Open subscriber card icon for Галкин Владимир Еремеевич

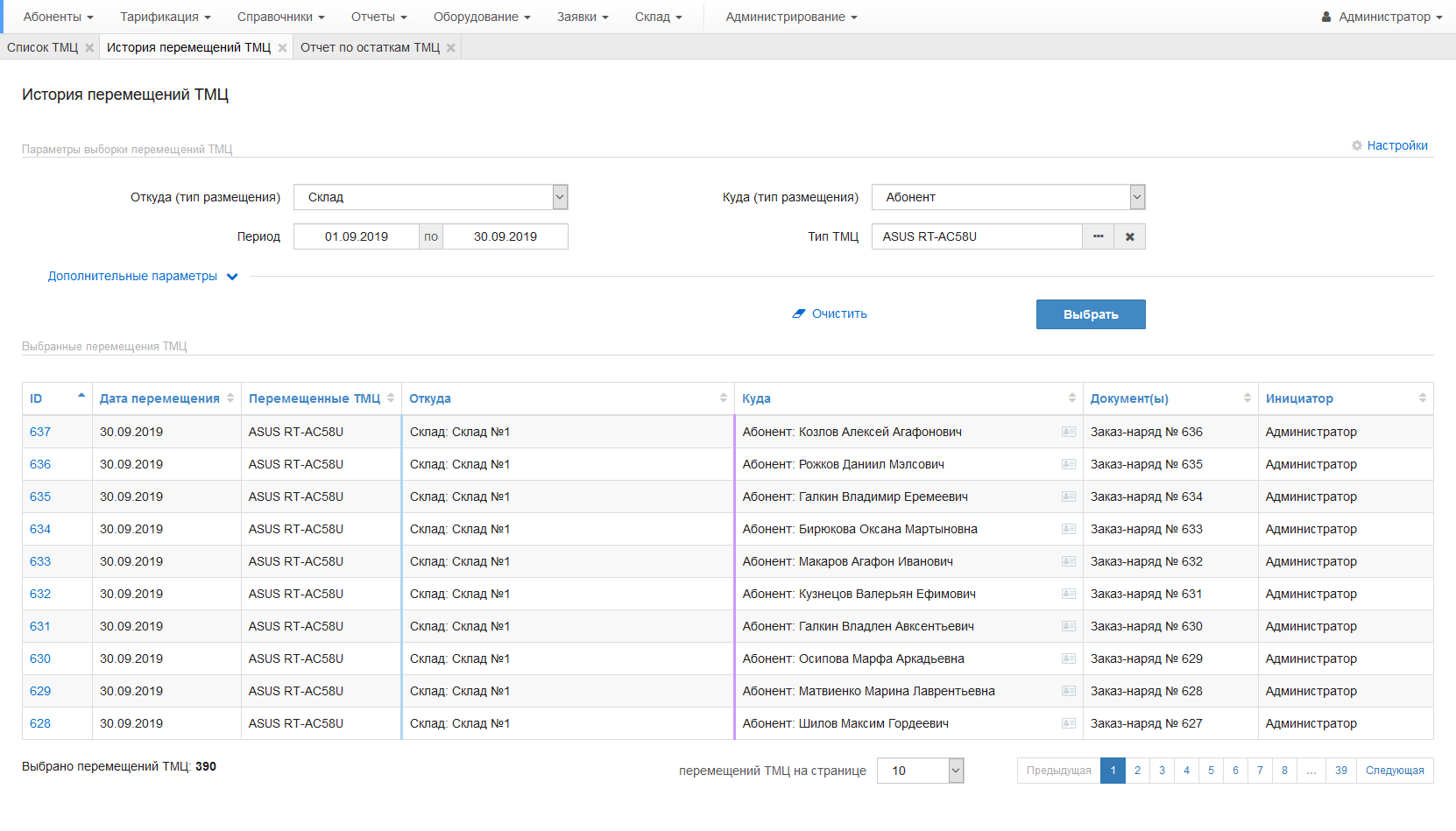(1069, 496)
